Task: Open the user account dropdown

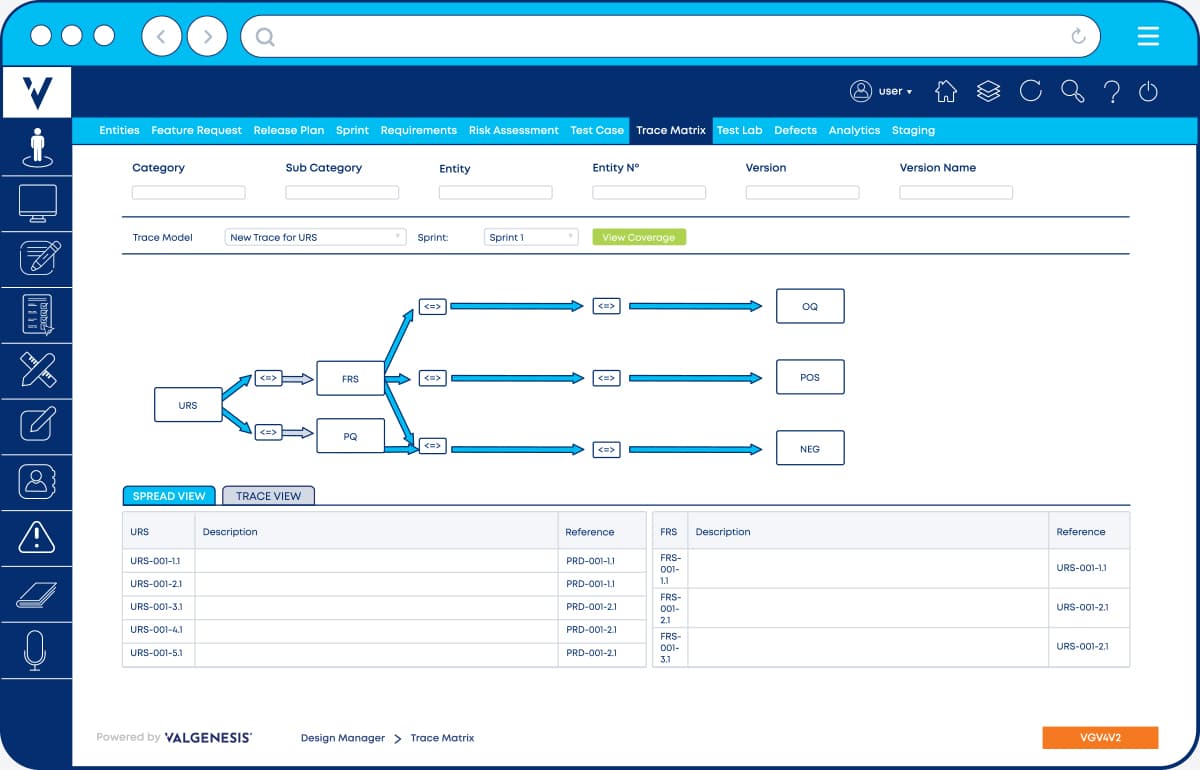Action: point(881,91)
